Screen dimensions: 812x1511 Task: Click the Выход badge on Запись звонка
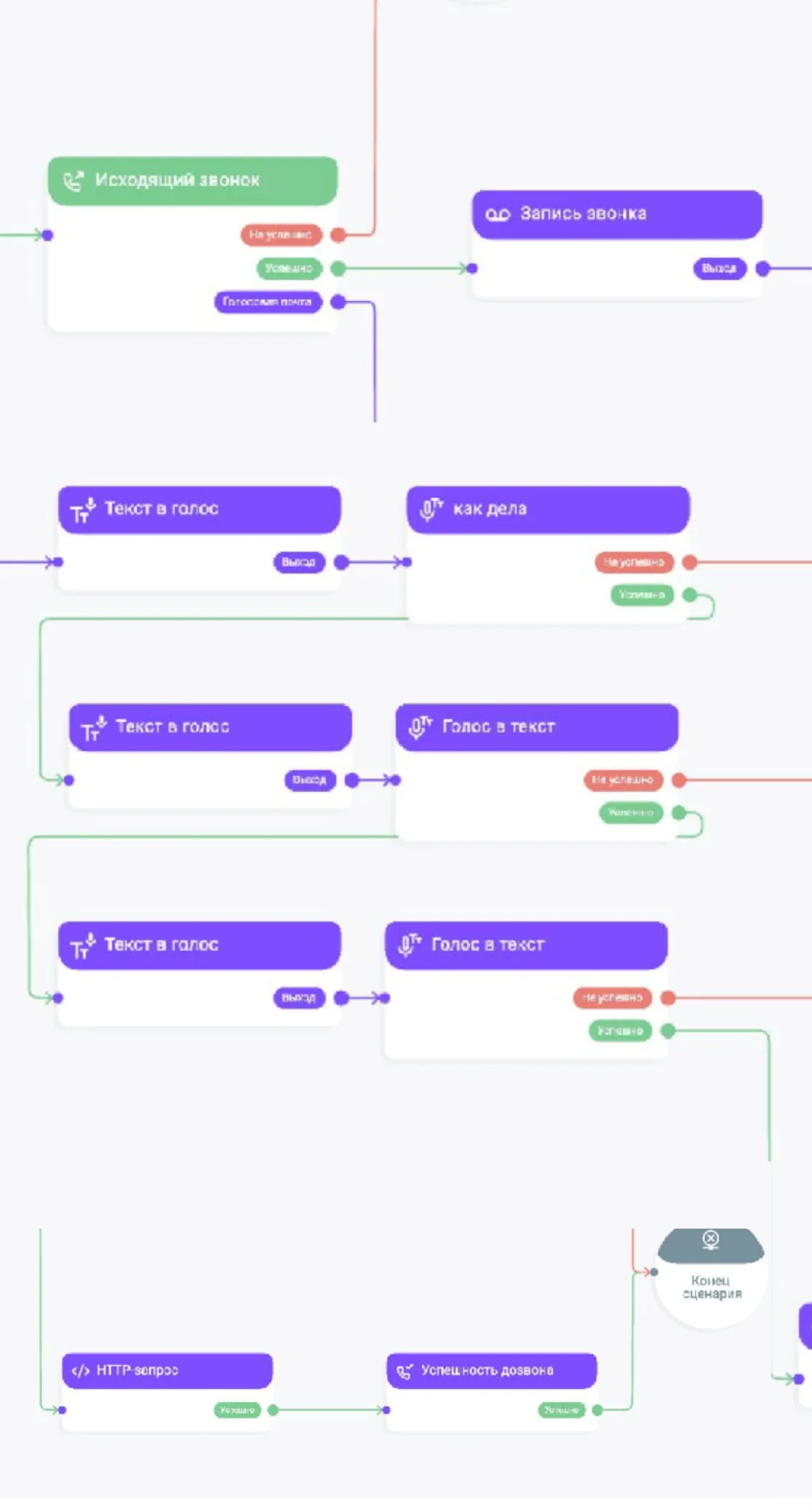pos(719,269)
